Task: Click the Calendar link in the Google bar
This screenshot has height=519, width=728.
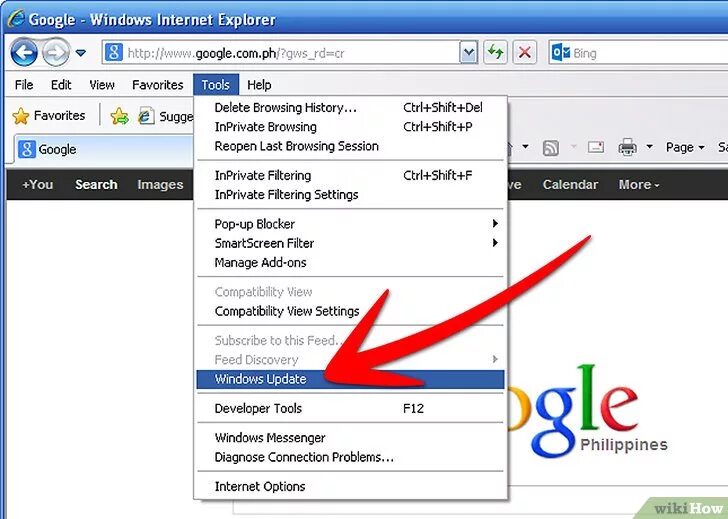Action: tap(570, 185)
